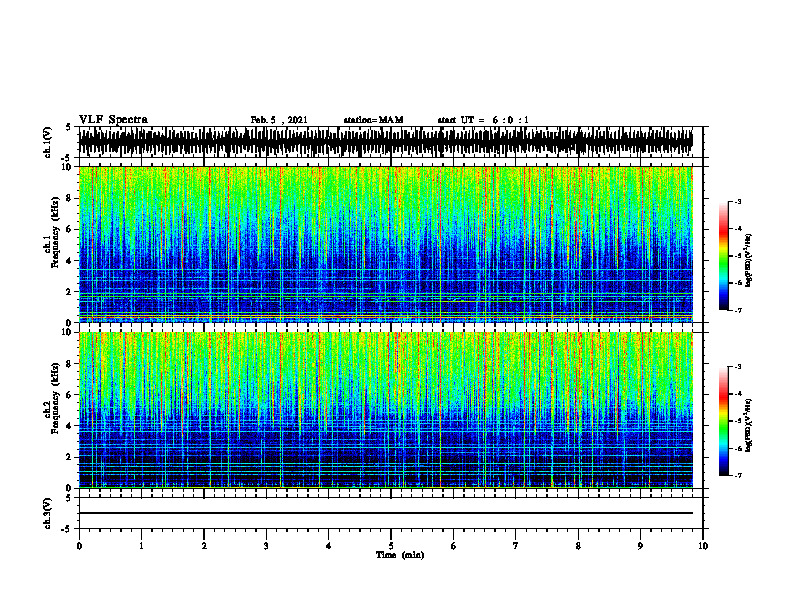
Task: Click the "5" tick on the time axis
Action: 391,546
